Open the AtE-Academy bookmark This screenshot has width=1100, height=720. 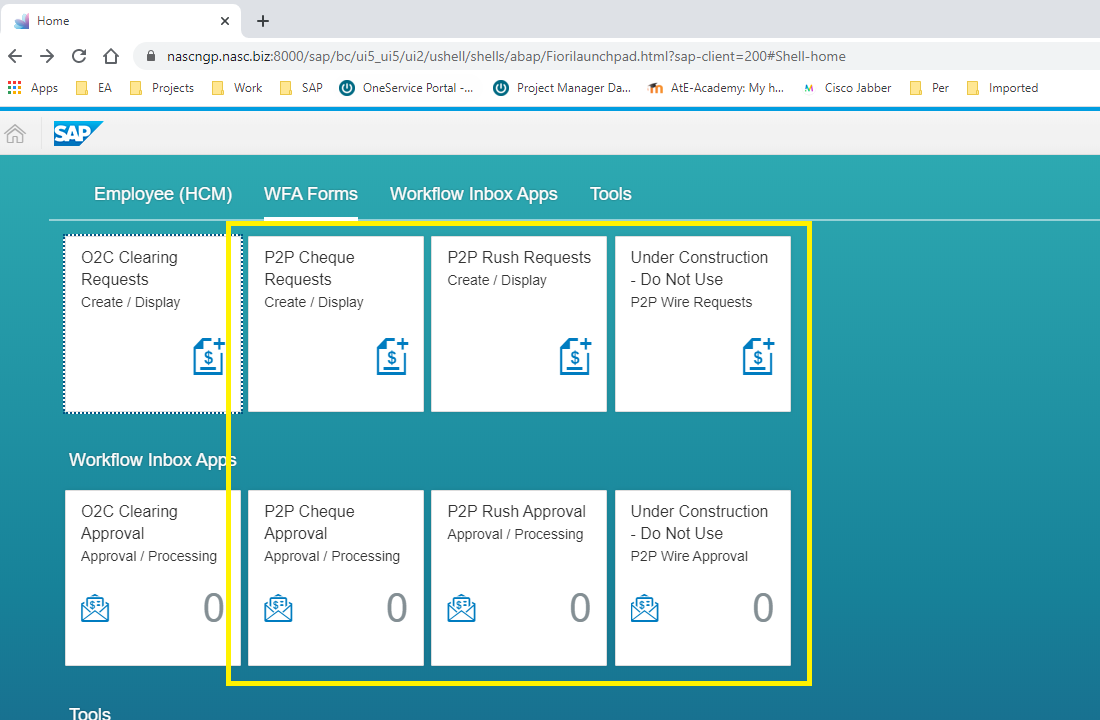[716, 88]
